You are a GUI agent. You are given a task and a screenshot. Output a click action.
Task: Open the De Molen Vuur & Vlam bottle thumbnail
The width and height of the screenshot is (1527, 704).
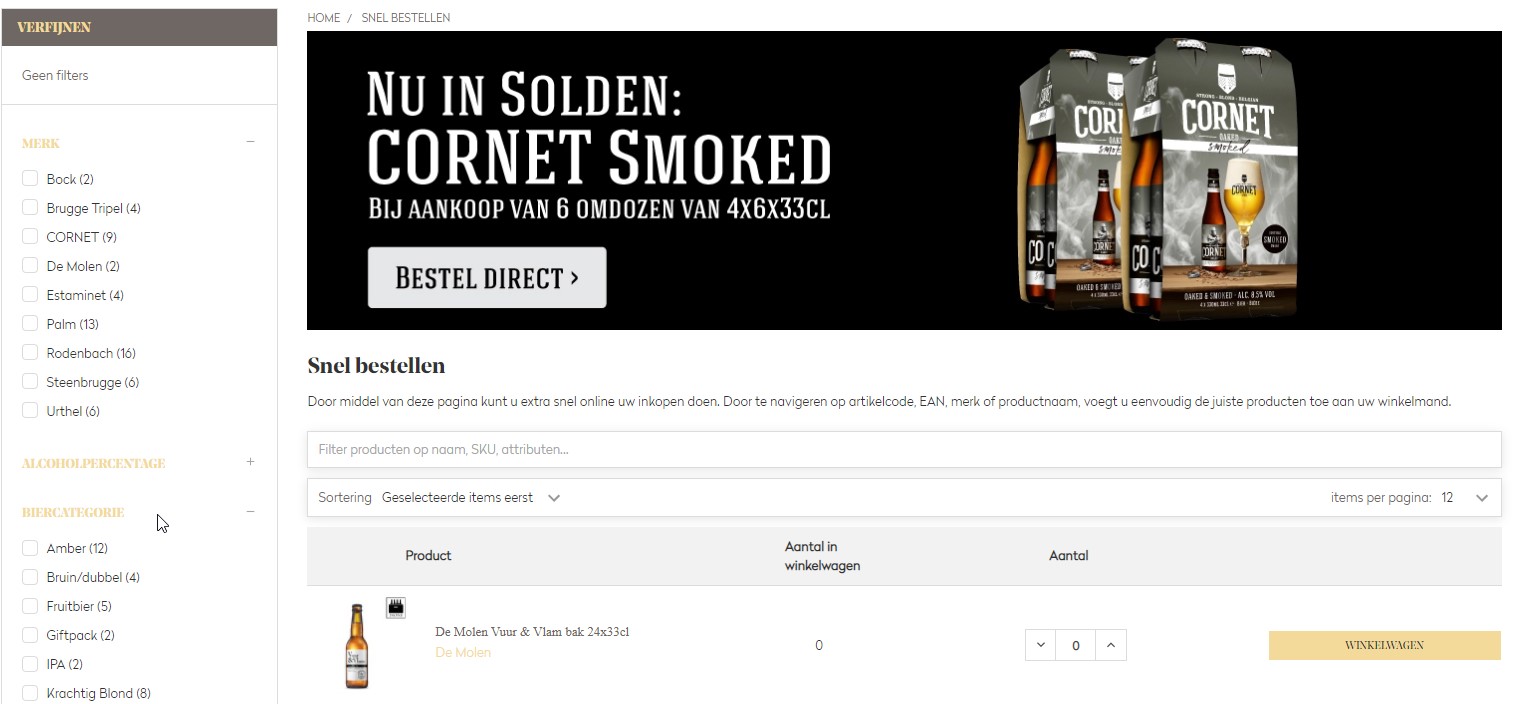tap(356, 646)
